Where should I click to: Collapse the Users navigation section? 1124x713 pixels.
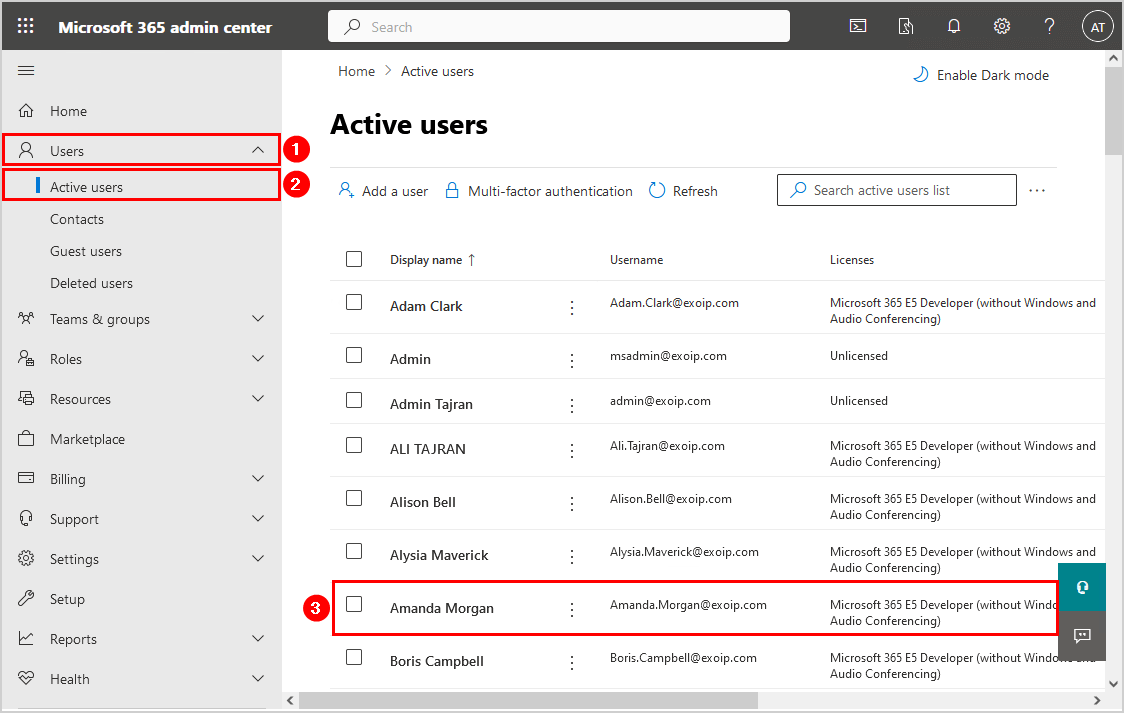coord(258,151)
